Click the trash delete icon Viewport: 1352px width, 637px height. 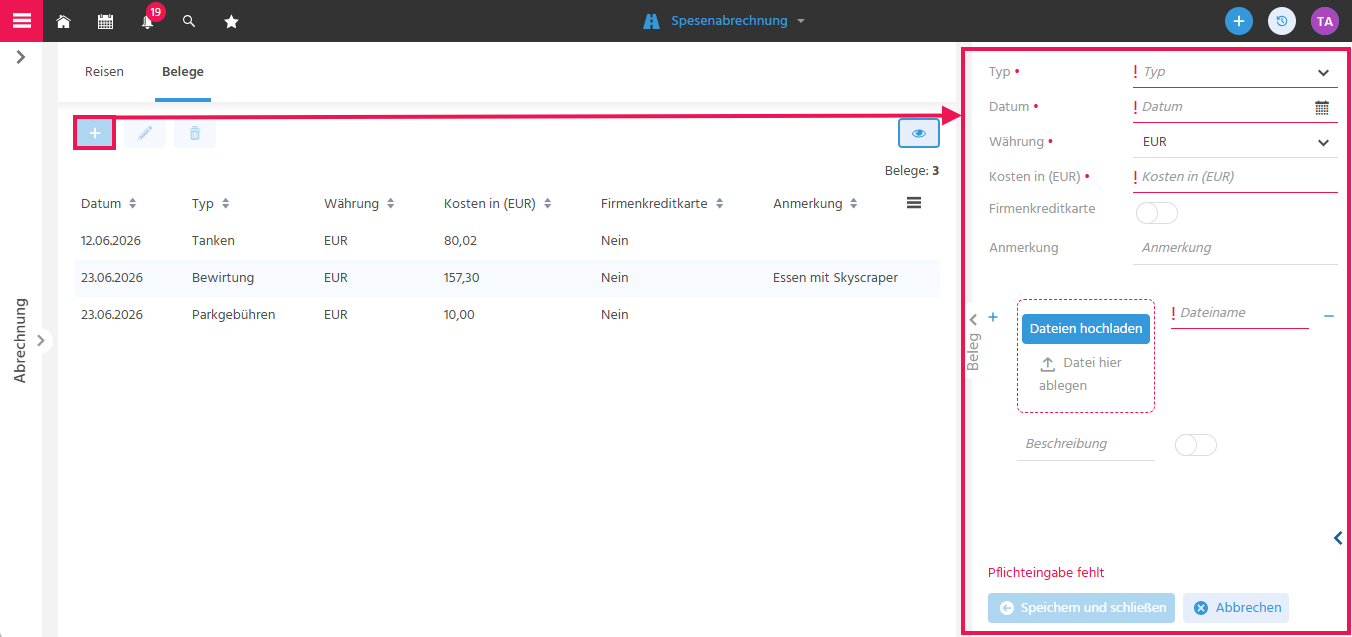pos(195,133)
